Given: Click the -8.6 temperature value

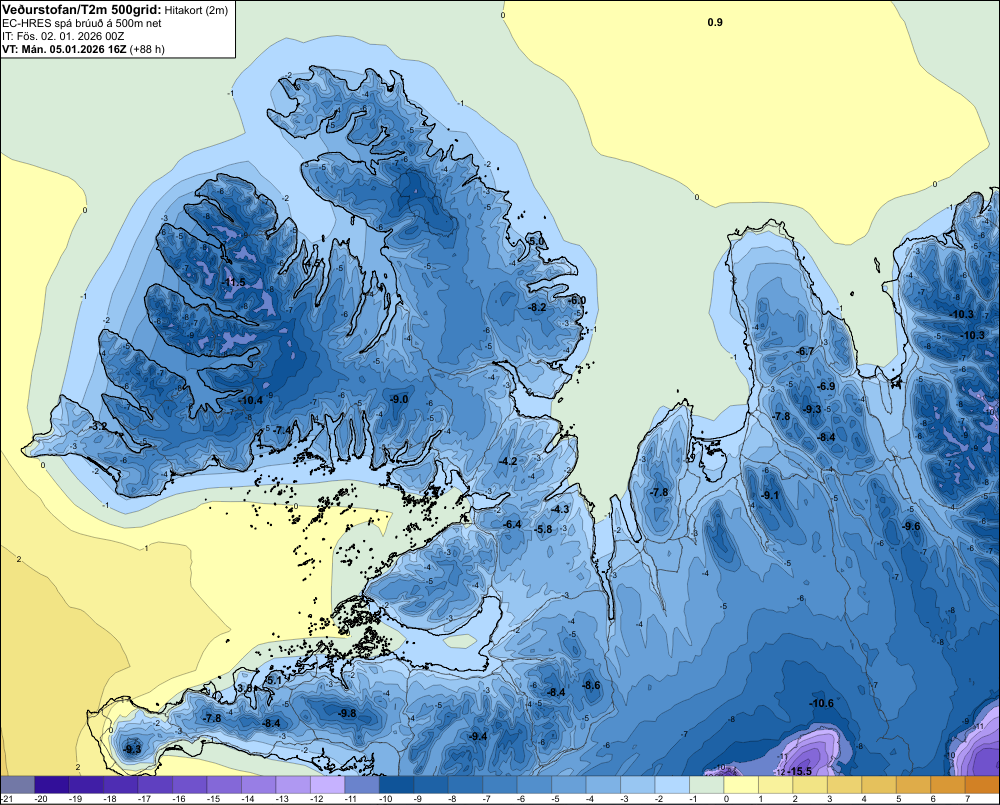Looking at the screenshot, I should pyautogui.click(x=591, y=685).
